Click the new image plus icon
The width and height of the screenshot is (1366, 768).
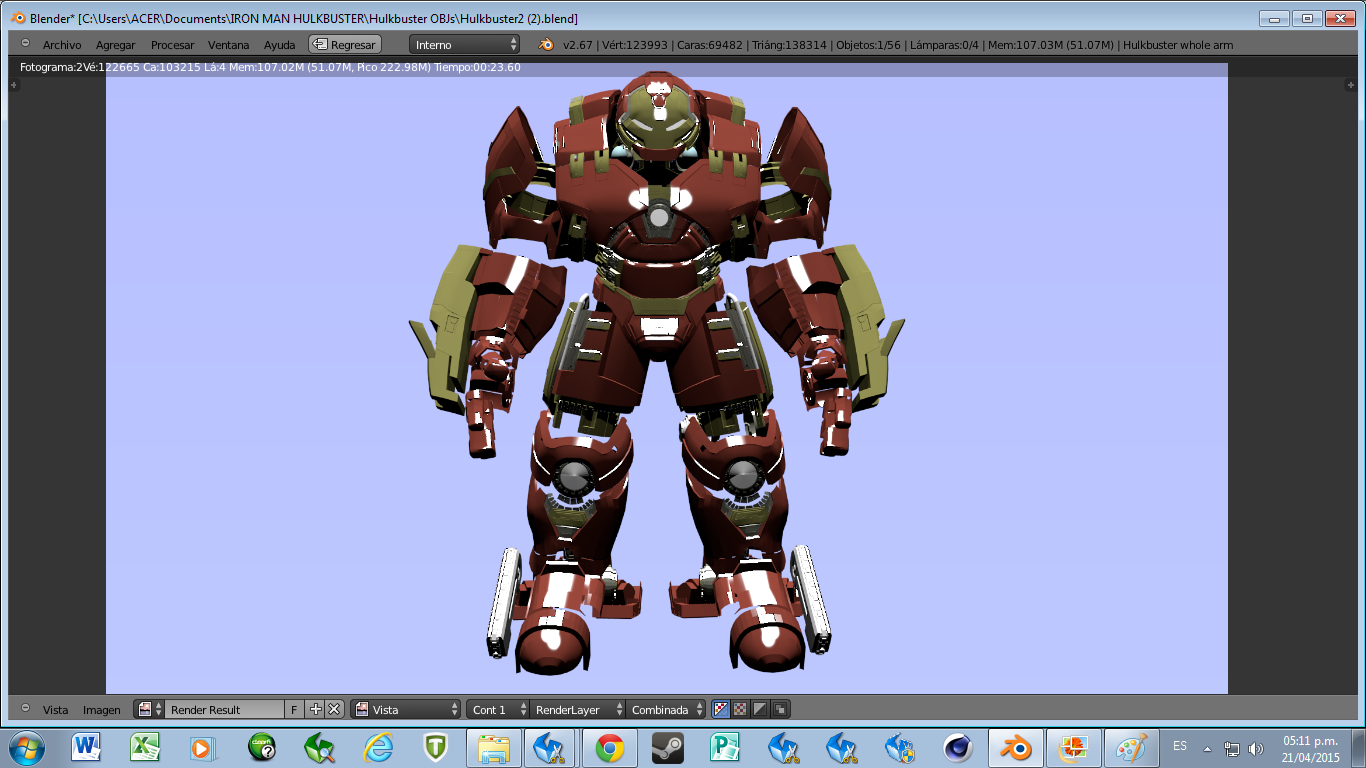coord(316,709)
